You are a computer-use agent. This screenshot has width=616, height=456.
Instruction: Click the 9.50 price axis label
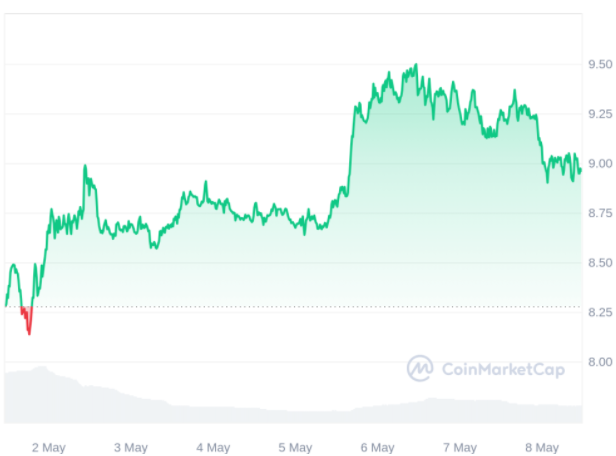pos(601,65)
